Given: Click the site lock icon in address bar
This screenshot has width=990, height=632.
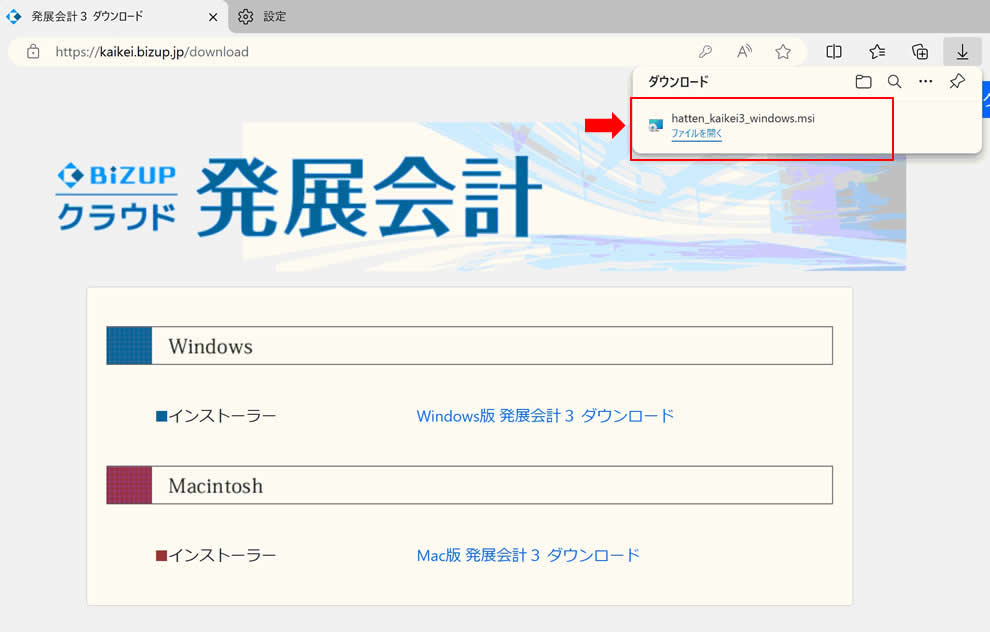Looking at the screenshot, I should click(x=33, y=52).
